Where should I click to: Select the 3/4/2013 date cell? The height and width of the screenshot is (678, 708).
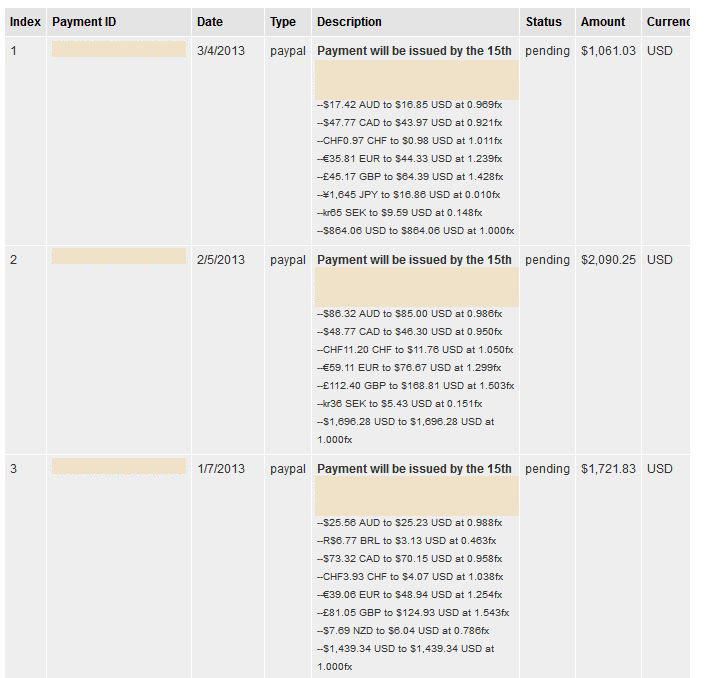[x=220, y=50]
